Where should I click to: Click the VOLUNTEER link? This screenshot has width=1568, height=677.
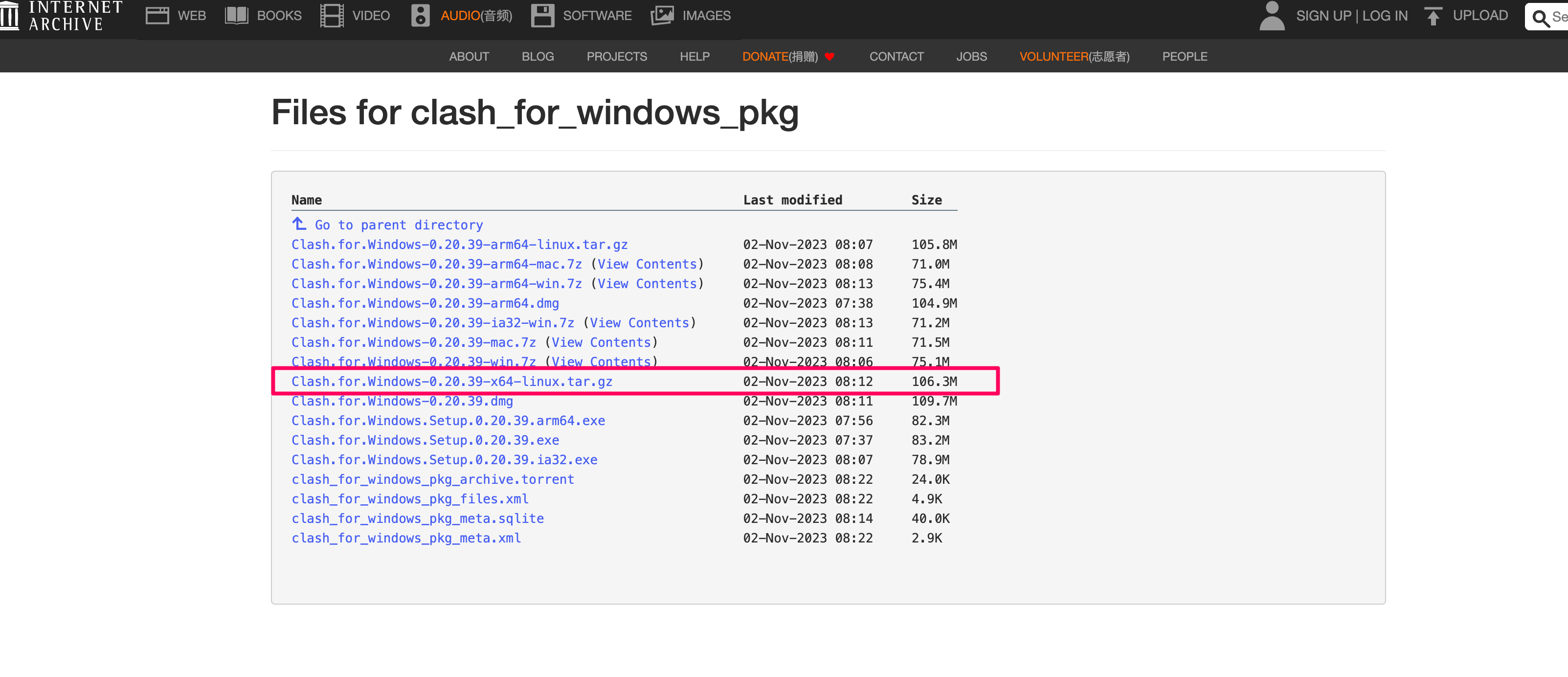point(1075,57)
